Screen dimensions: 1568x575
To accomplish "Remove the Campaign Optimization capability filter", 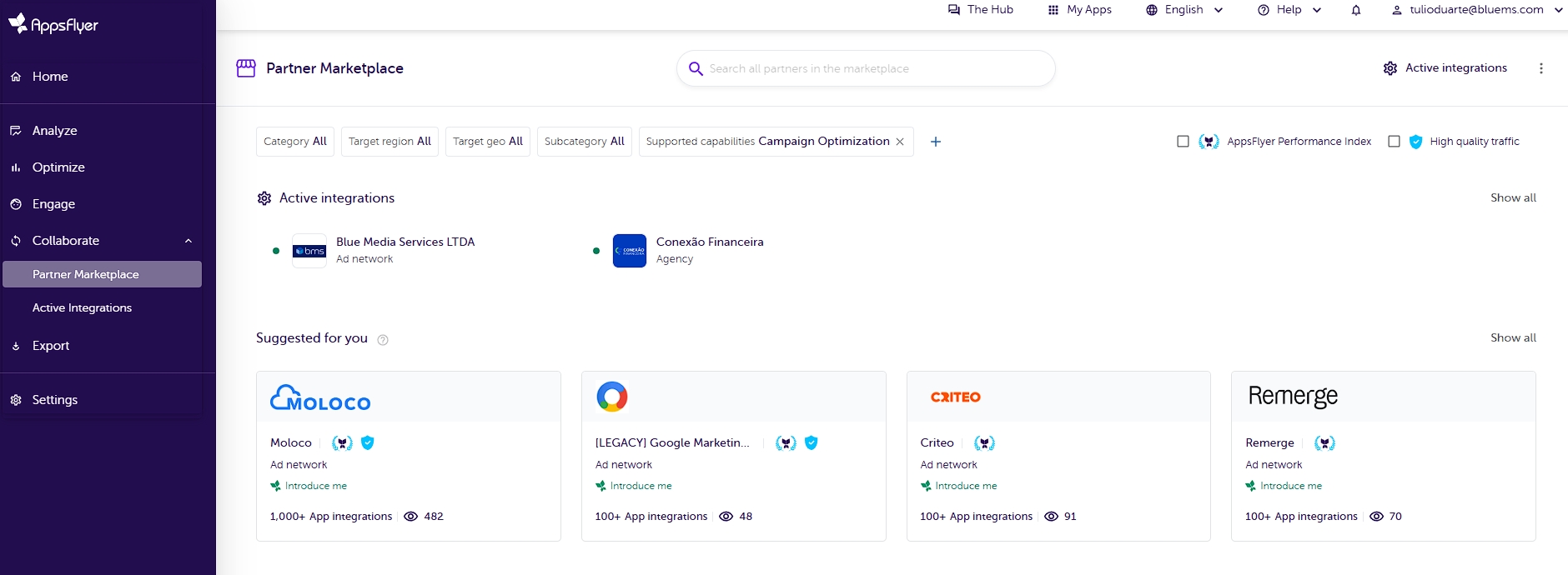I will click(x=900, y=142).
